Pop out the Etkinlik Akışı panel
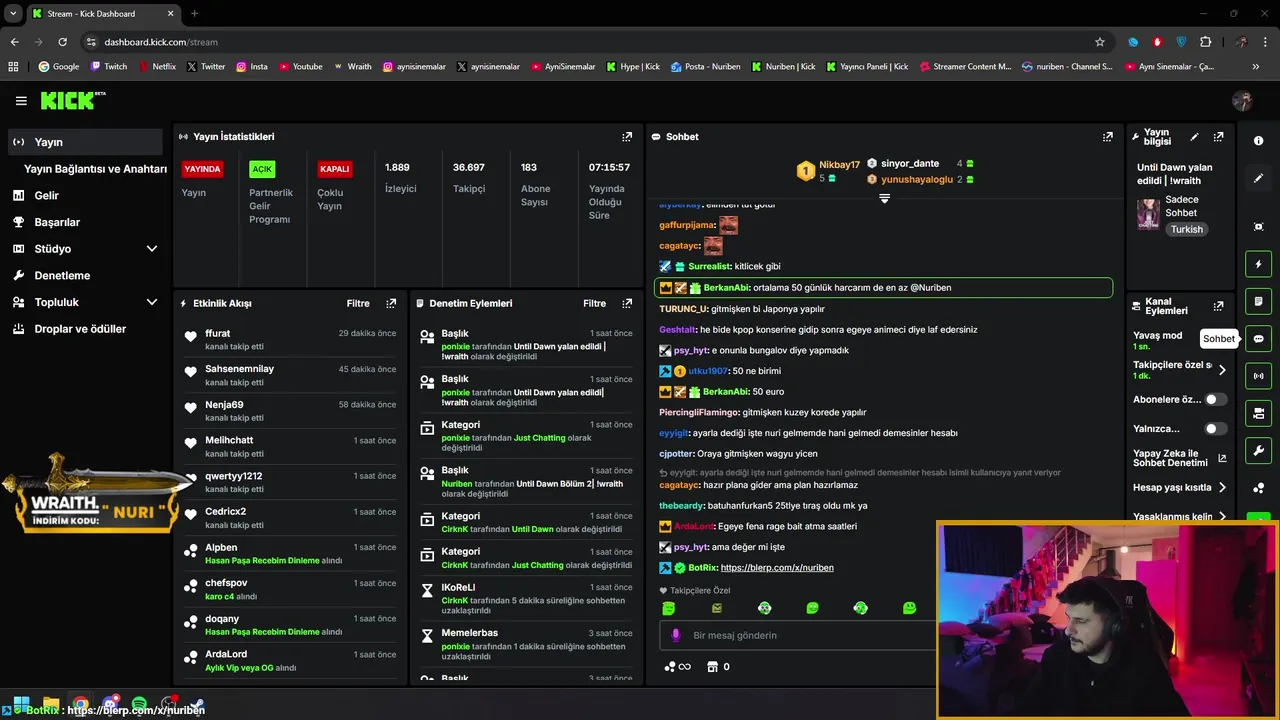Image resolution: width=1280 pixels, height=720 pixels. click(391, 303)
